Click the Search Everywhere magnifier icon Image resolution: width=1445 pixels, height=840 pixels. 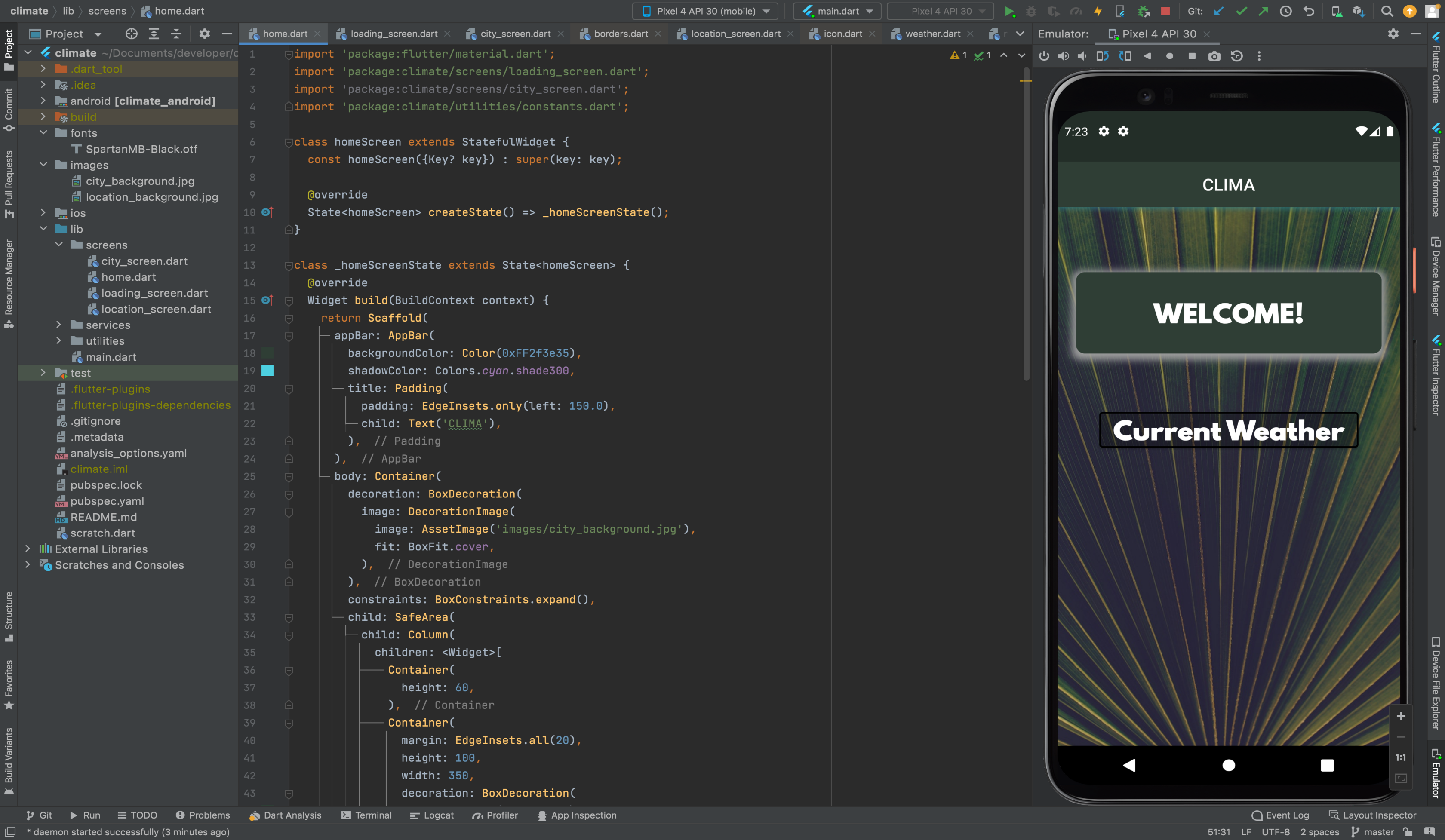[x=1387, y=11]
